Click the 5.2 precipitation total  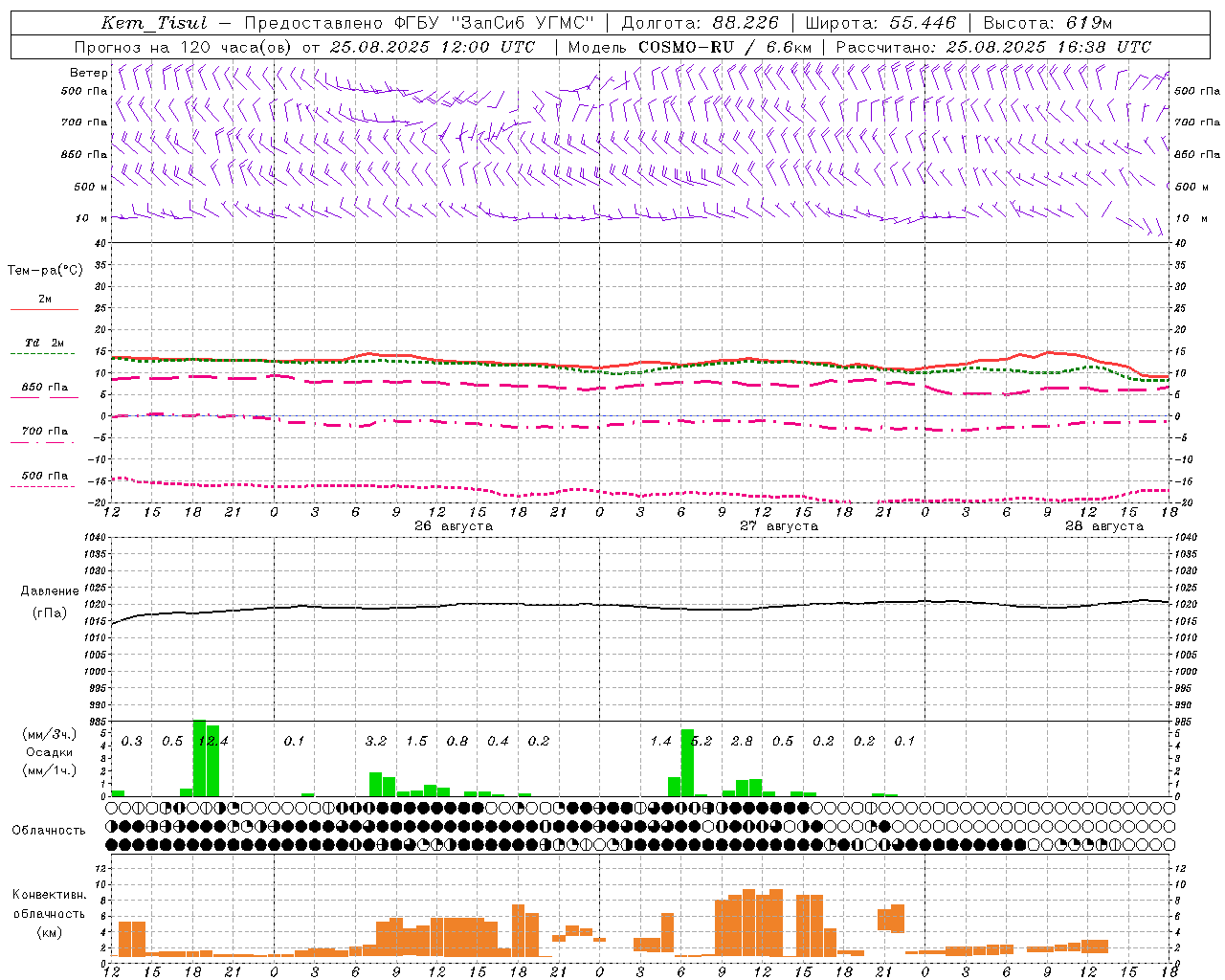coord(702,741)
